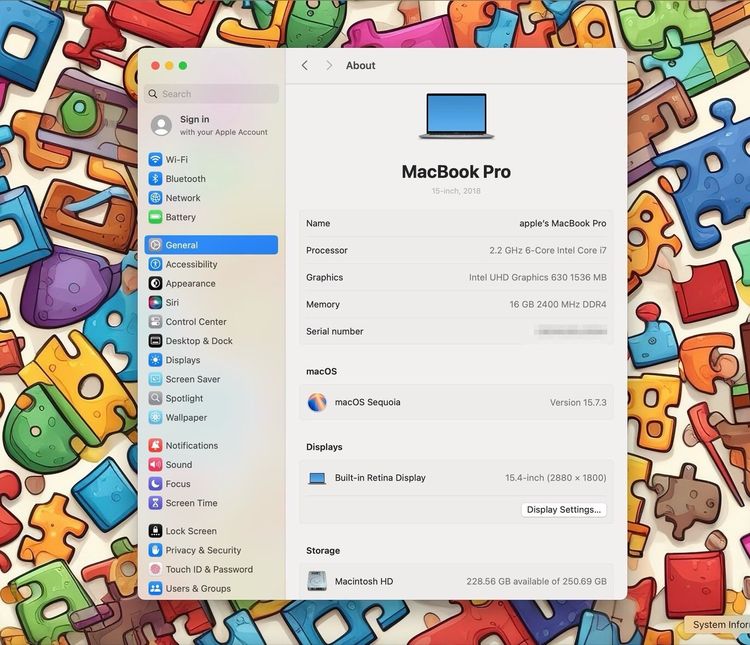Click the Bluetooth sidebar icon
This screenshot has height=645, width=750.
155,178
